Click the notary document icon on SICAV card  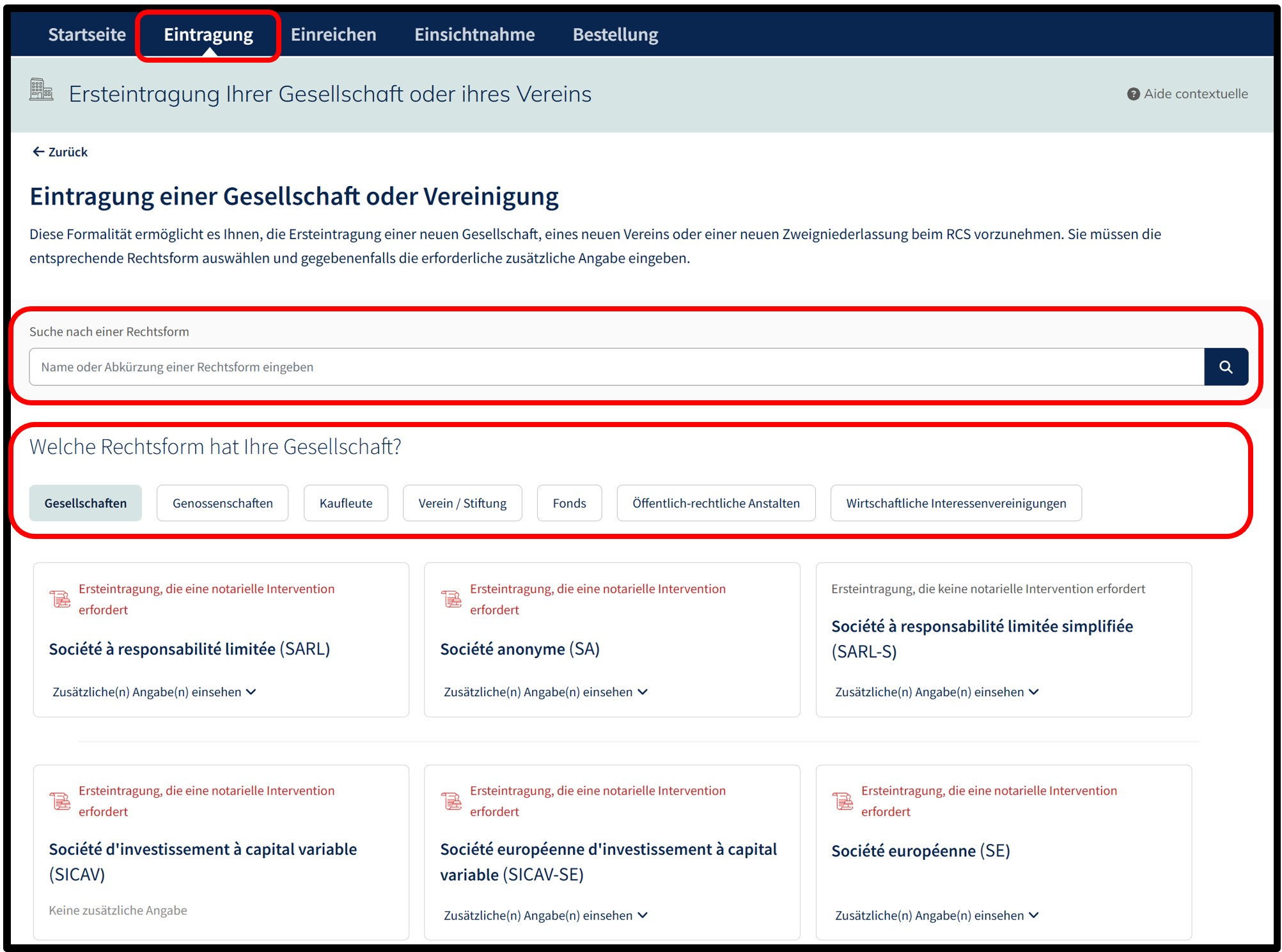[61, 801]
